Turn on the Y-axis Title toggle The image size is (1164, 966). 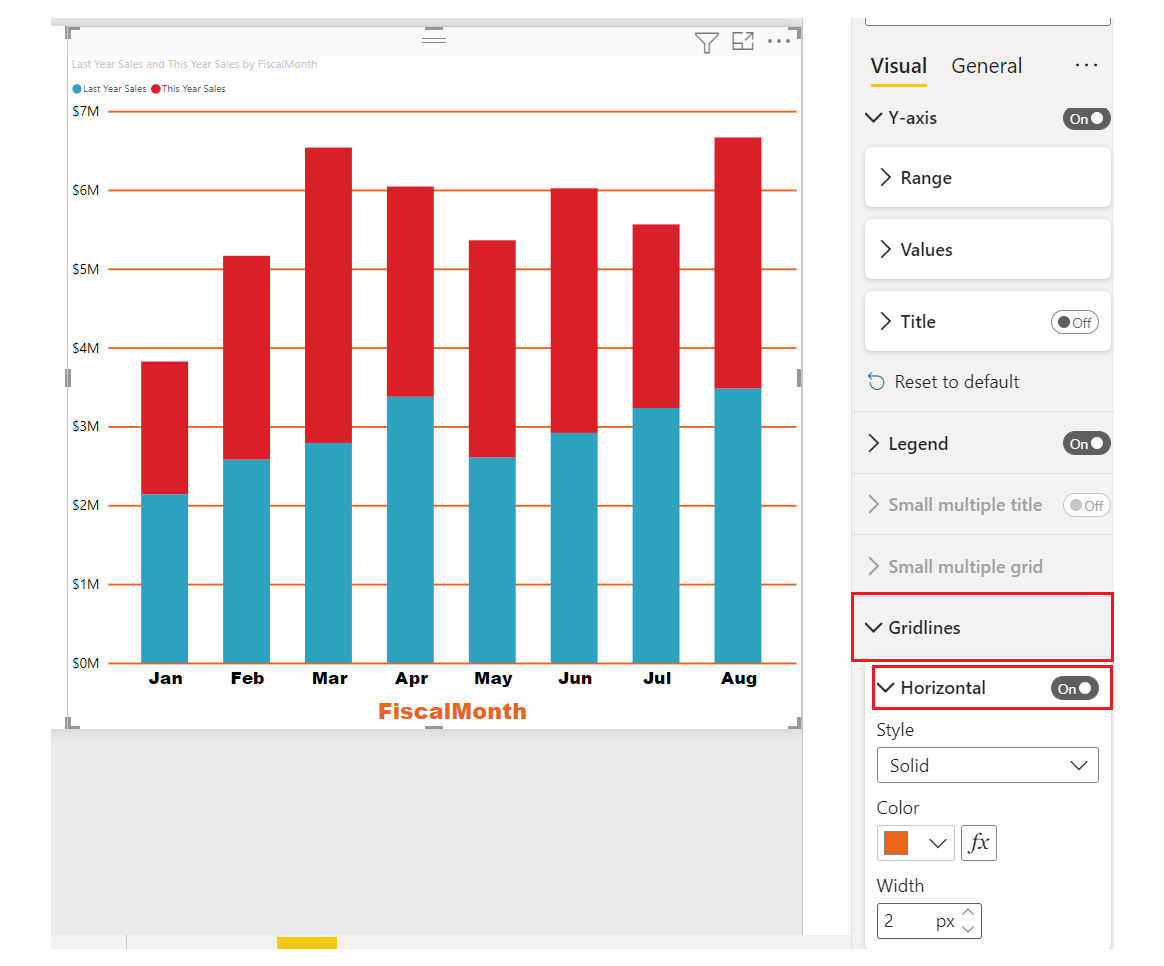(1074, 322)
